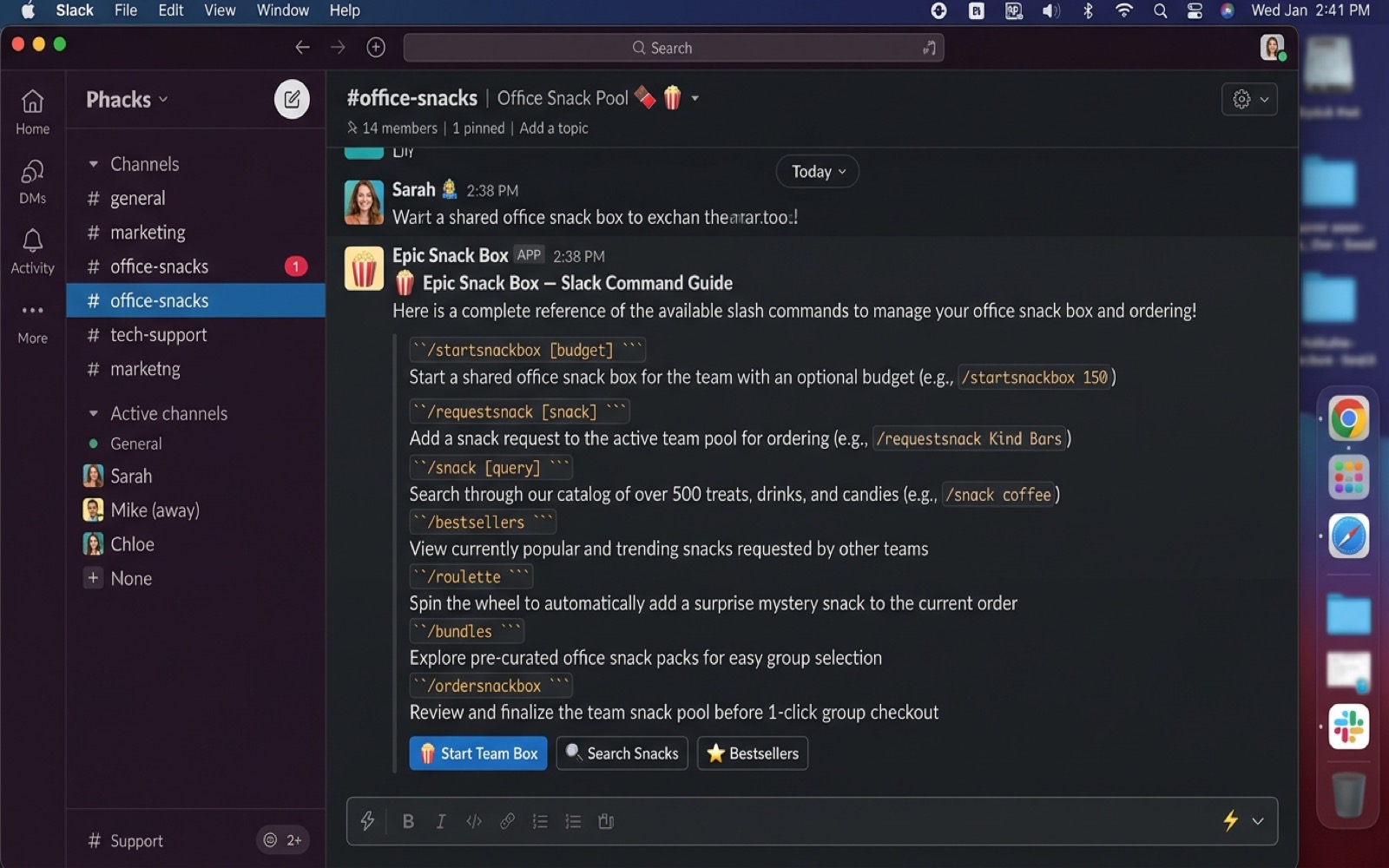View the 1 pinned item
This screenshot has width=1389, height=868.
tap(478, 128)
